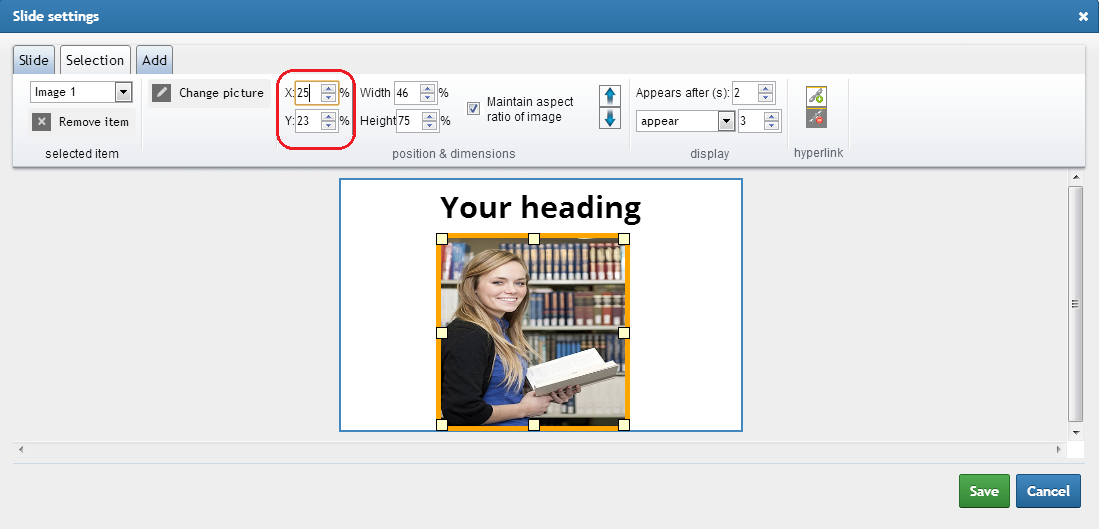Click the X position input field
1099x529 pixels.
pos(308,92)
